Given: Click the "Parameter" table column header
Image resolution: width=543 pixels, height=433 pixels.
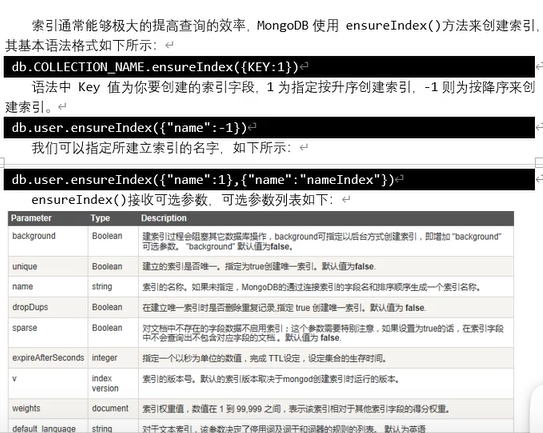Looking at the screenshot, I should (31, 218).
